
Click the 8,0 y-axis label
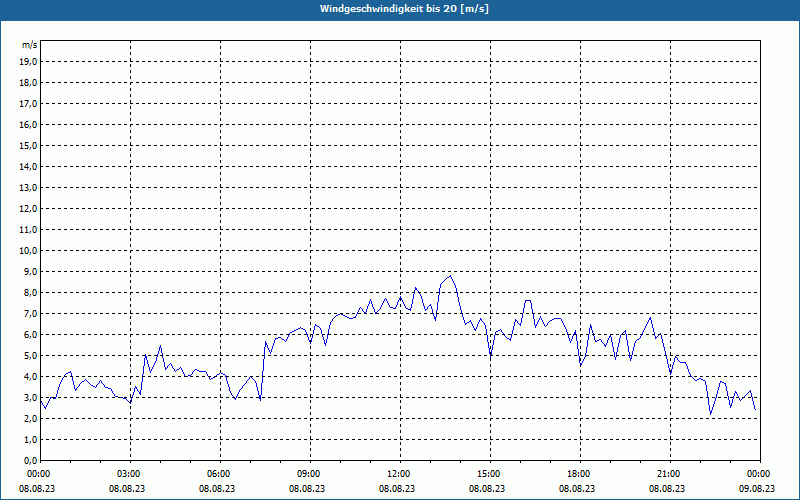pos(30,292)
